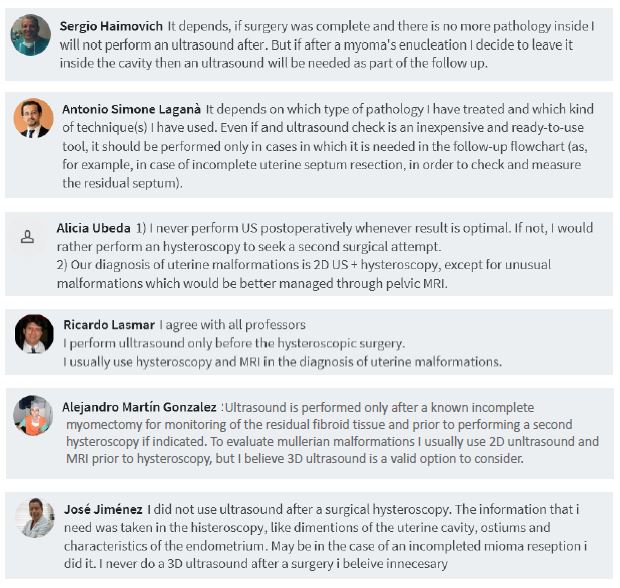This screenshot has height=588, width=620.
Task: Open Alejandro Martín Gonzalez's name link
Action: pos(139,407)
